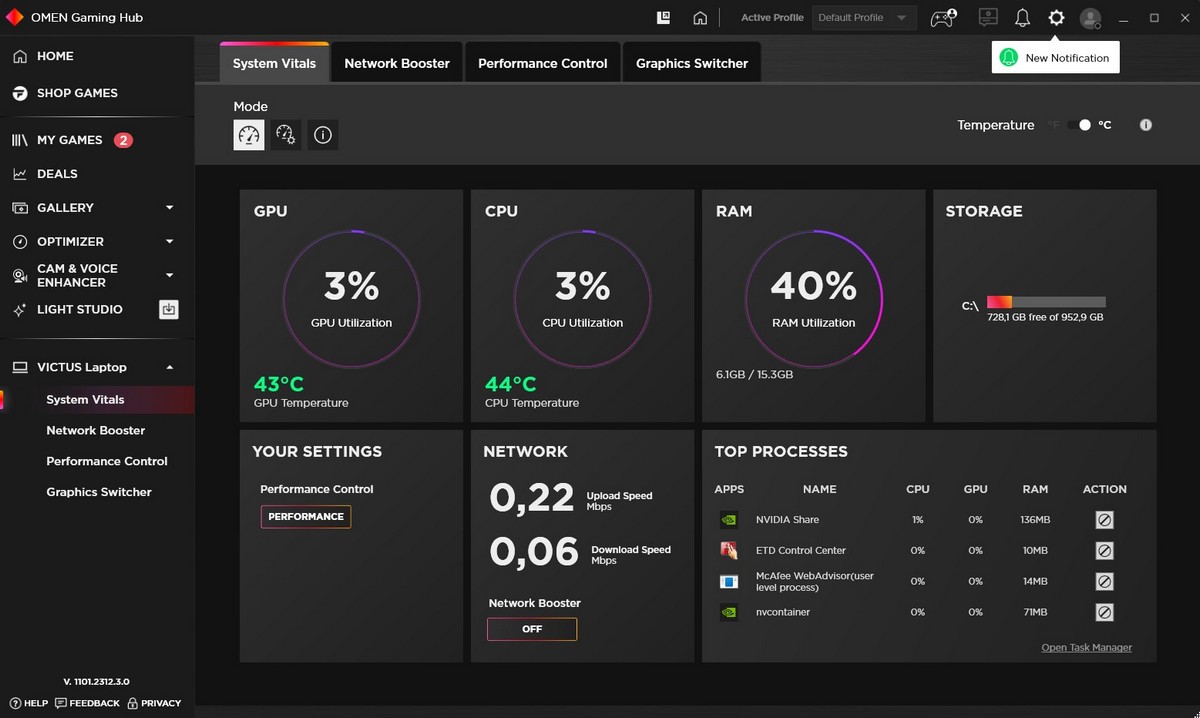Switch to the Network Booster tab

[397, 63]
